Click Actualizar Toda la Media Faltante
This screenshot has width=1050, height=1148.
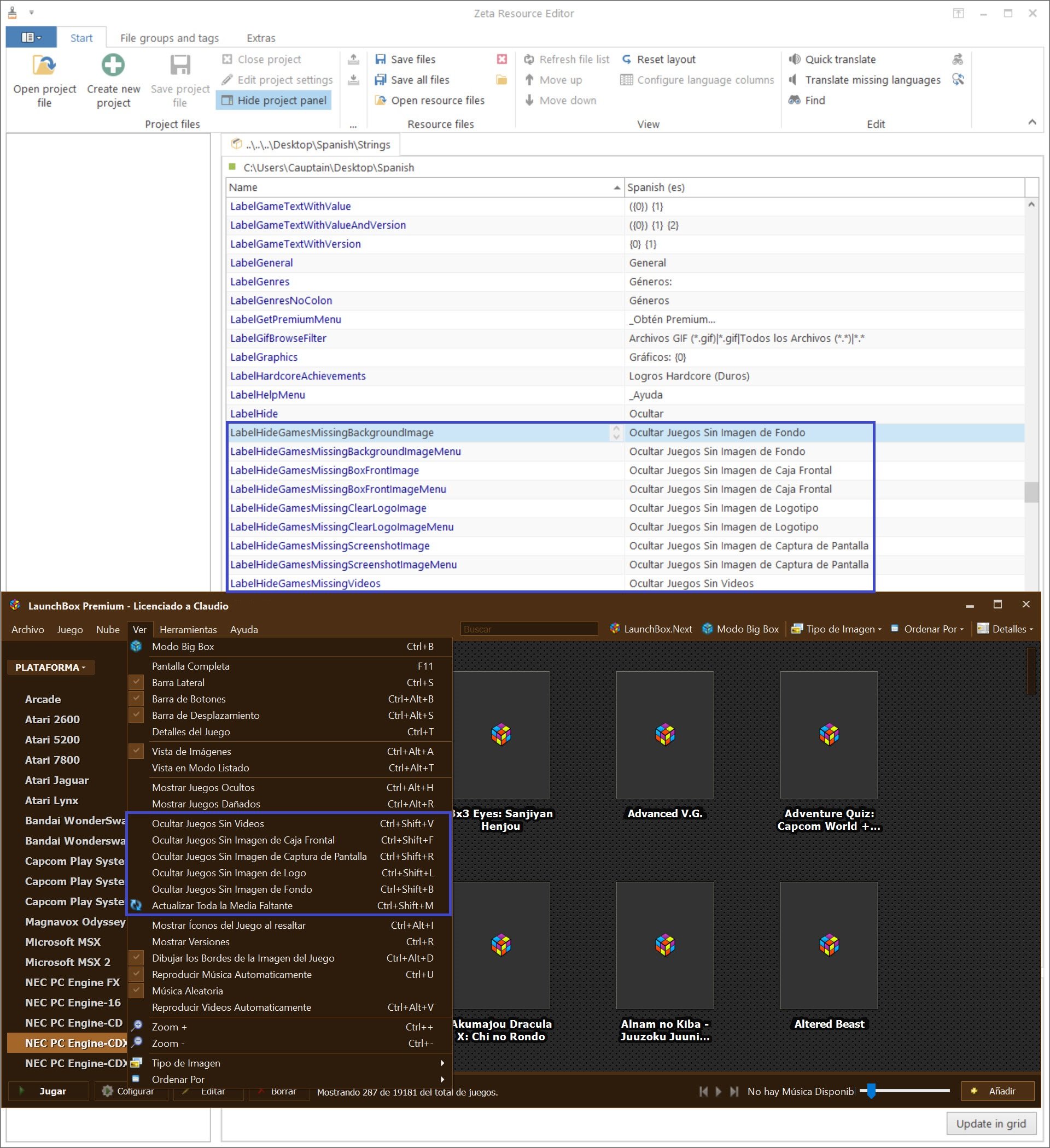pos(289,905)
